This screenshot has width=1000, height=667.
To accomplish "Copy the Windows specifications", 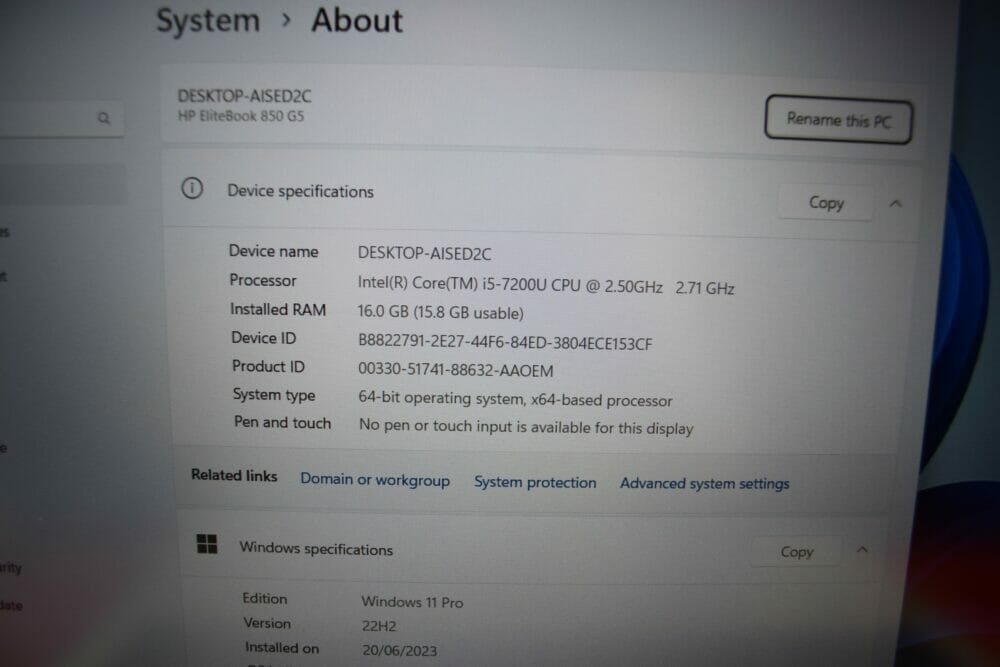I will tap(797, 552).
